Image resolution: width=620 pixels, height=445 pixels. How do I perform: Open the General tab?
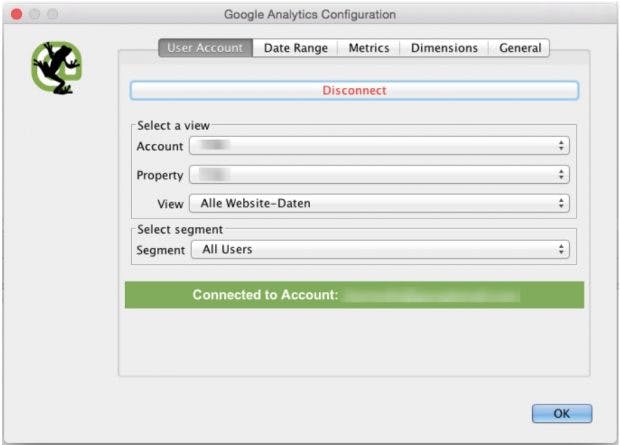tap(520, 48)
